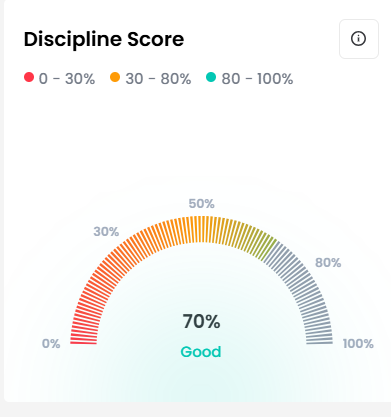Click the Good rating text
The image size is (391, 417).
point(201,352)
